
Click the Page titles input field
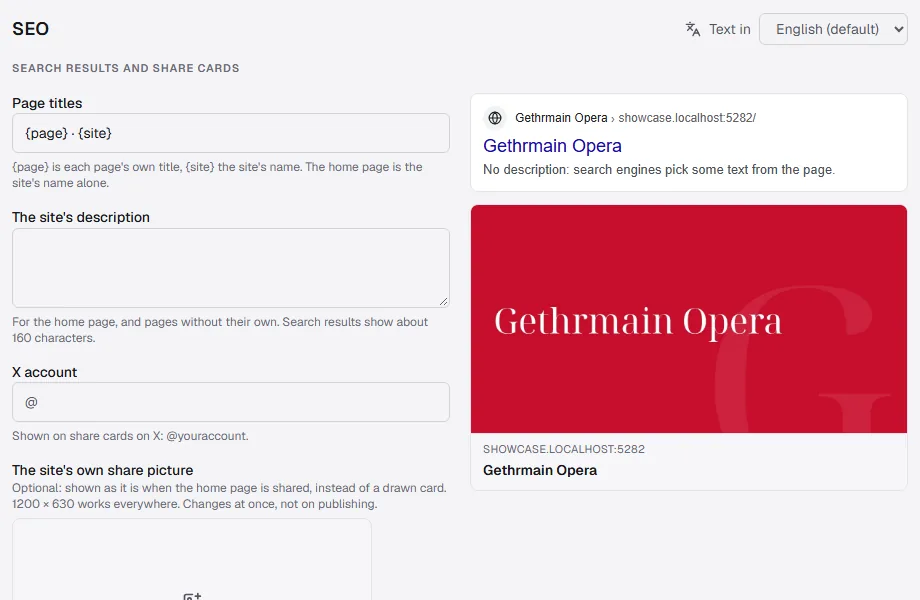[231, 133]
